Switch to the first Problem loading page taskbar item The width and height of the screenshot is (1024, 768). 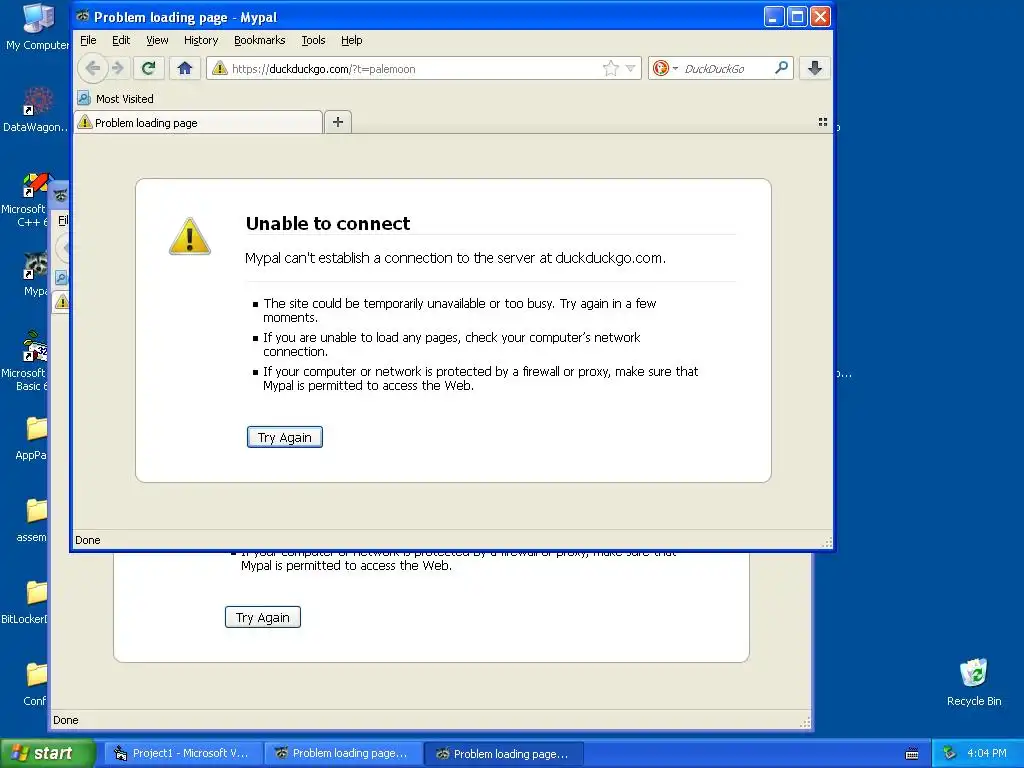342,754
